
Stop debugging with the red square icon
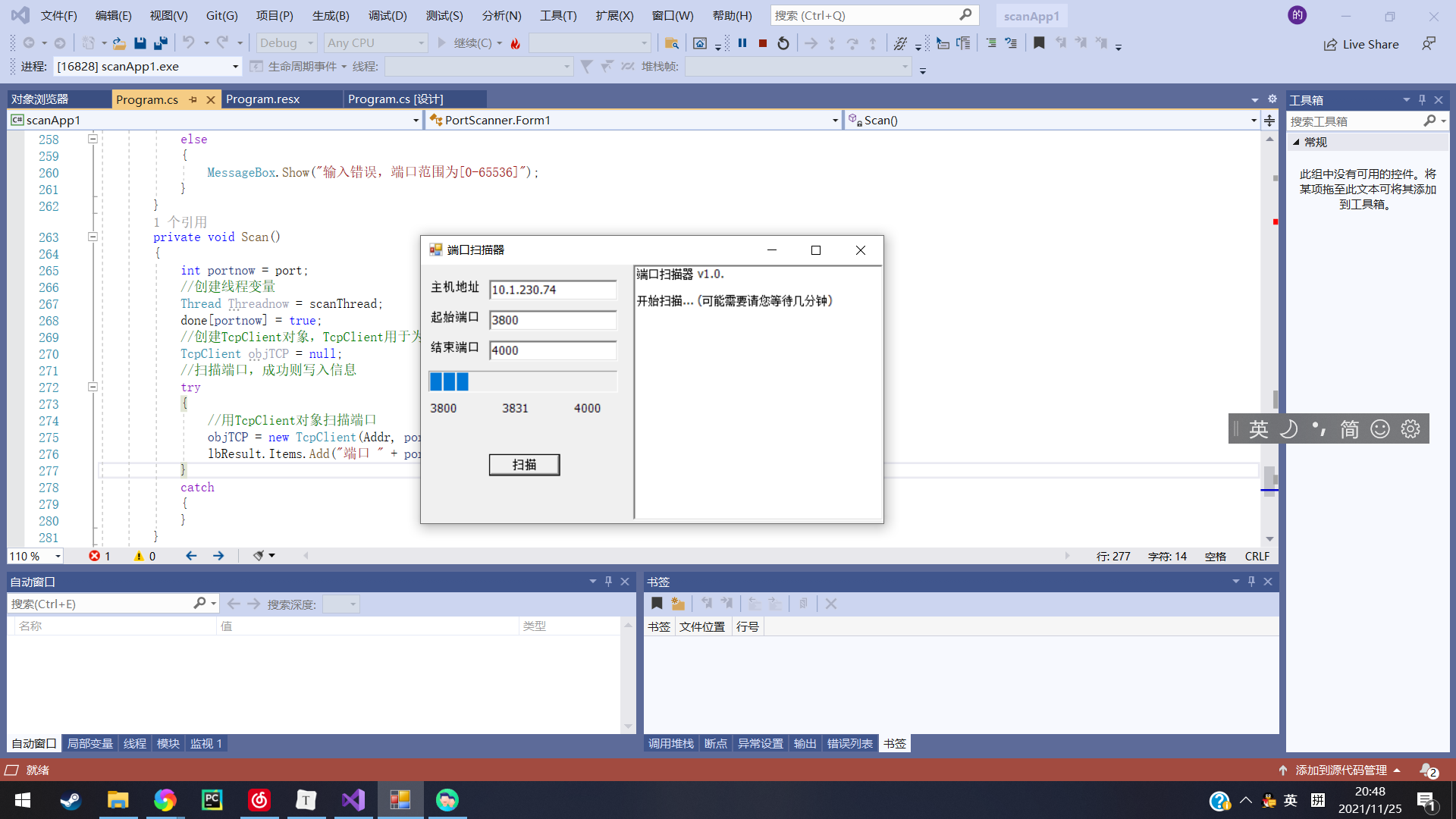pos(763,43)
